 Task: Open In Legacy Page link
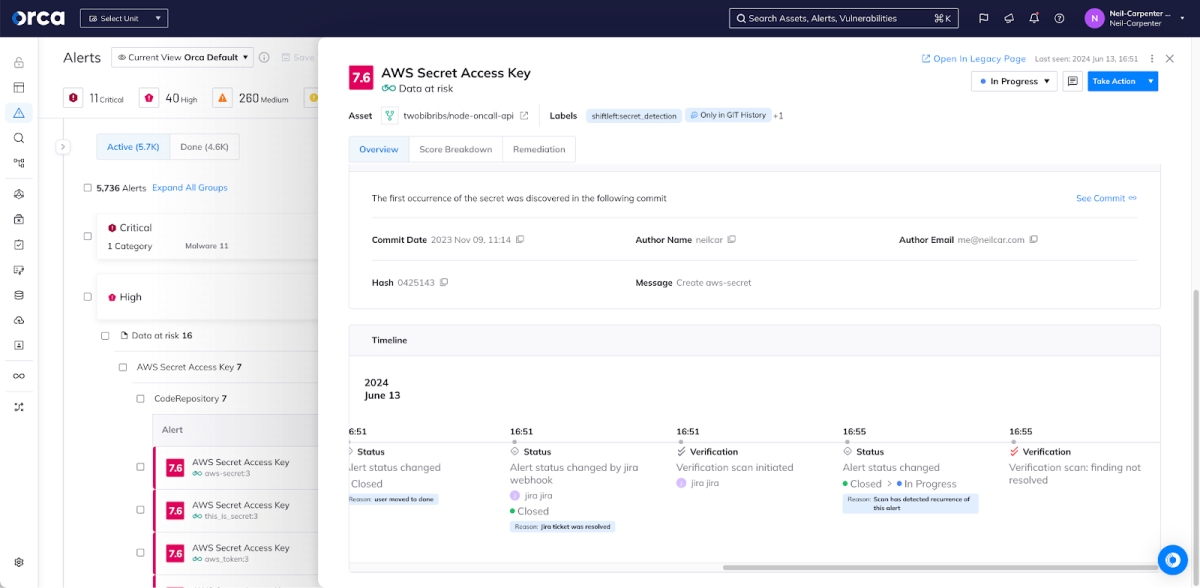coord(974,59)
